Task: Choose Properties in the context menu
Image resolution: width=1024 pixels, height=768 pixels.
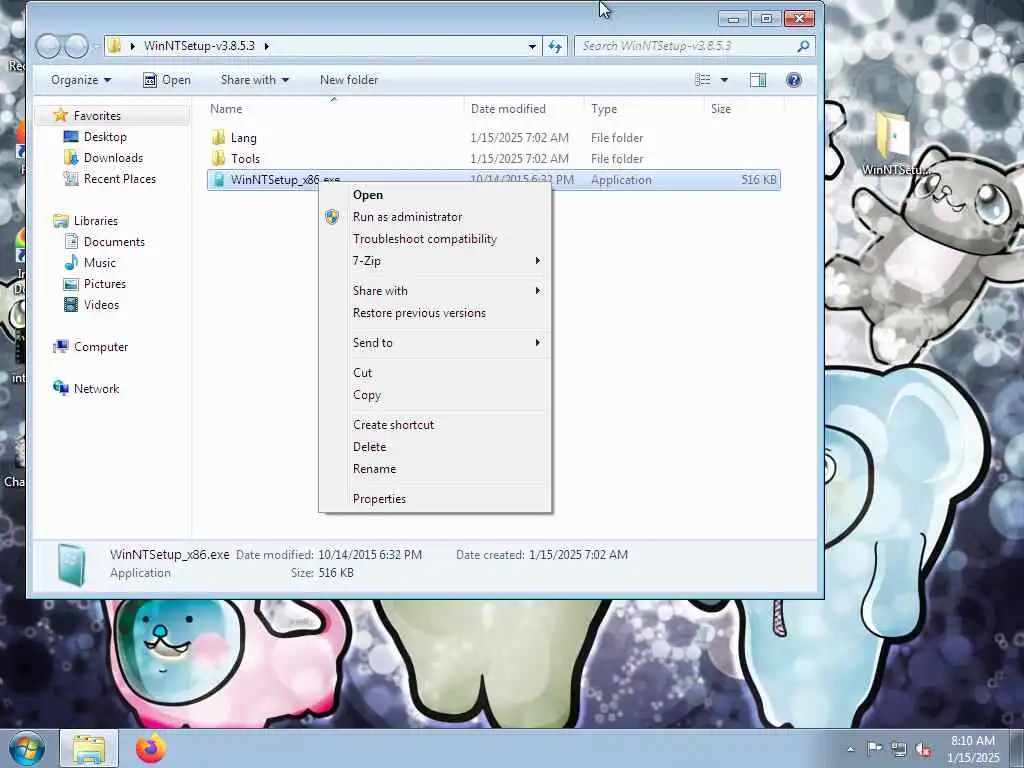Action: (x=436, y=499)
